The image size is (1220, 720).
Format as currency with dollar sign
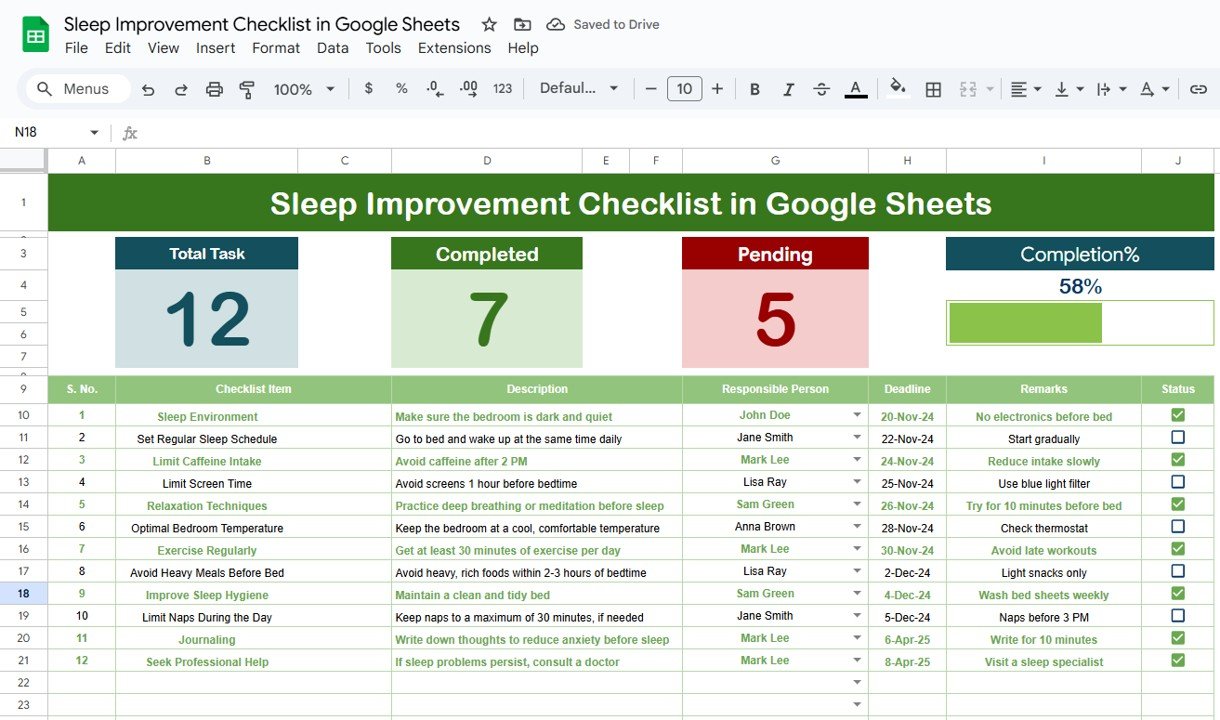point(369,88)
